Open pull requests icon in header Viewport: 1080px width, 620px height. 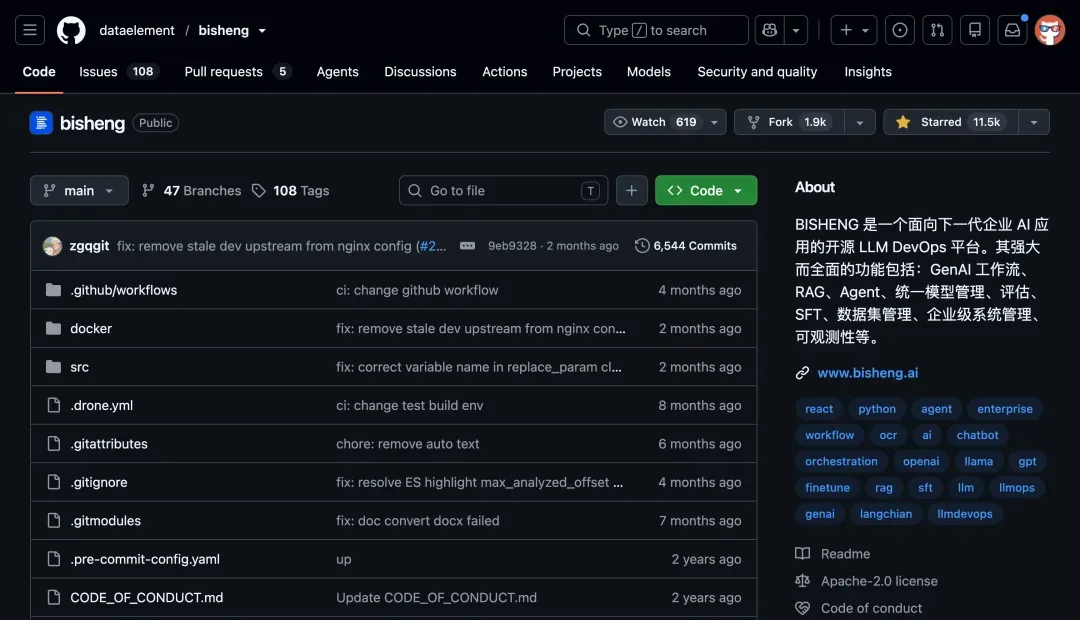(937, 30)
